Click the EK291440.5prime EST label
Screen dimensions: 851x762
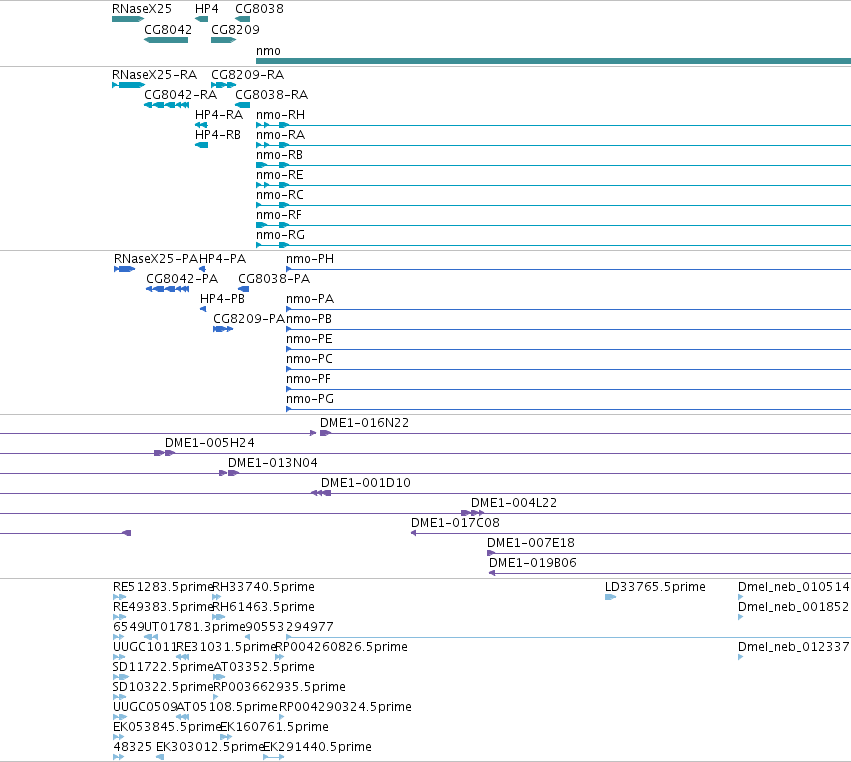317,747
